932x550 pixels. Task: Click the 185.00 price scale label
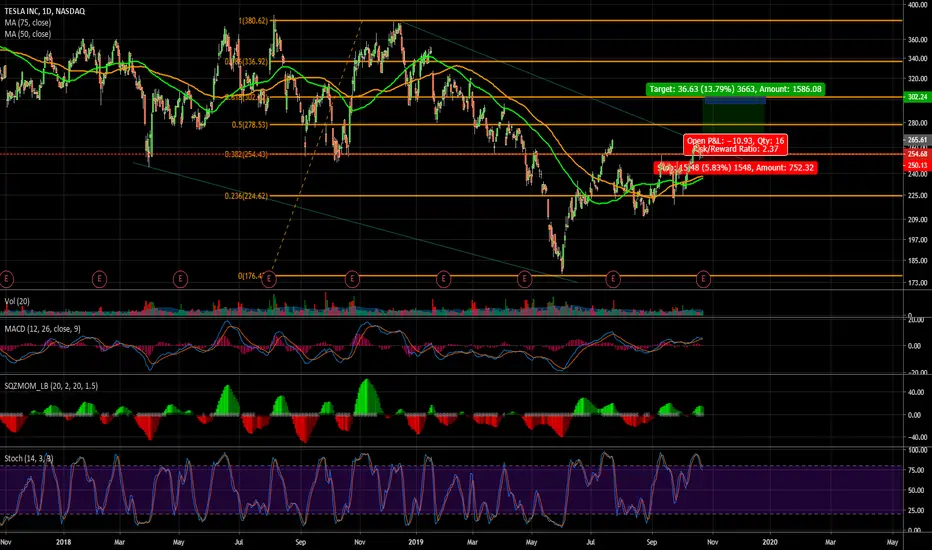coord(918,260)
